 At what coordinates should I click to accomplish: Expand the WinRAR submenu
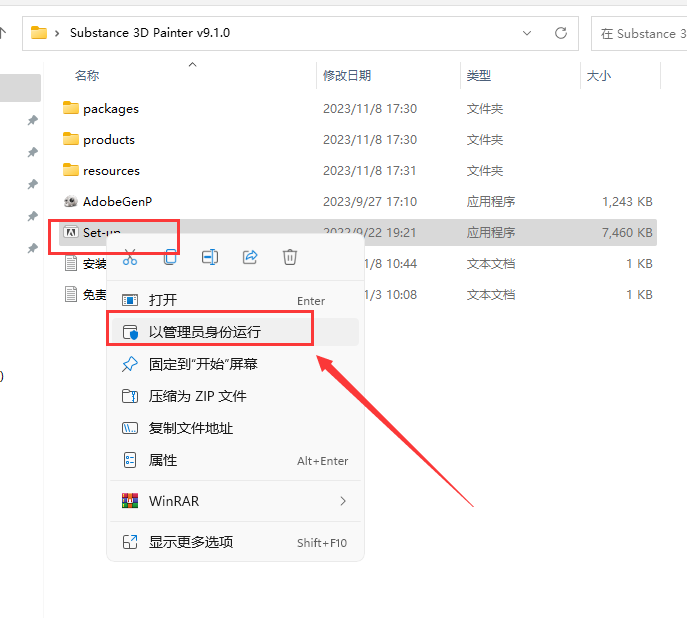[235, 501]
